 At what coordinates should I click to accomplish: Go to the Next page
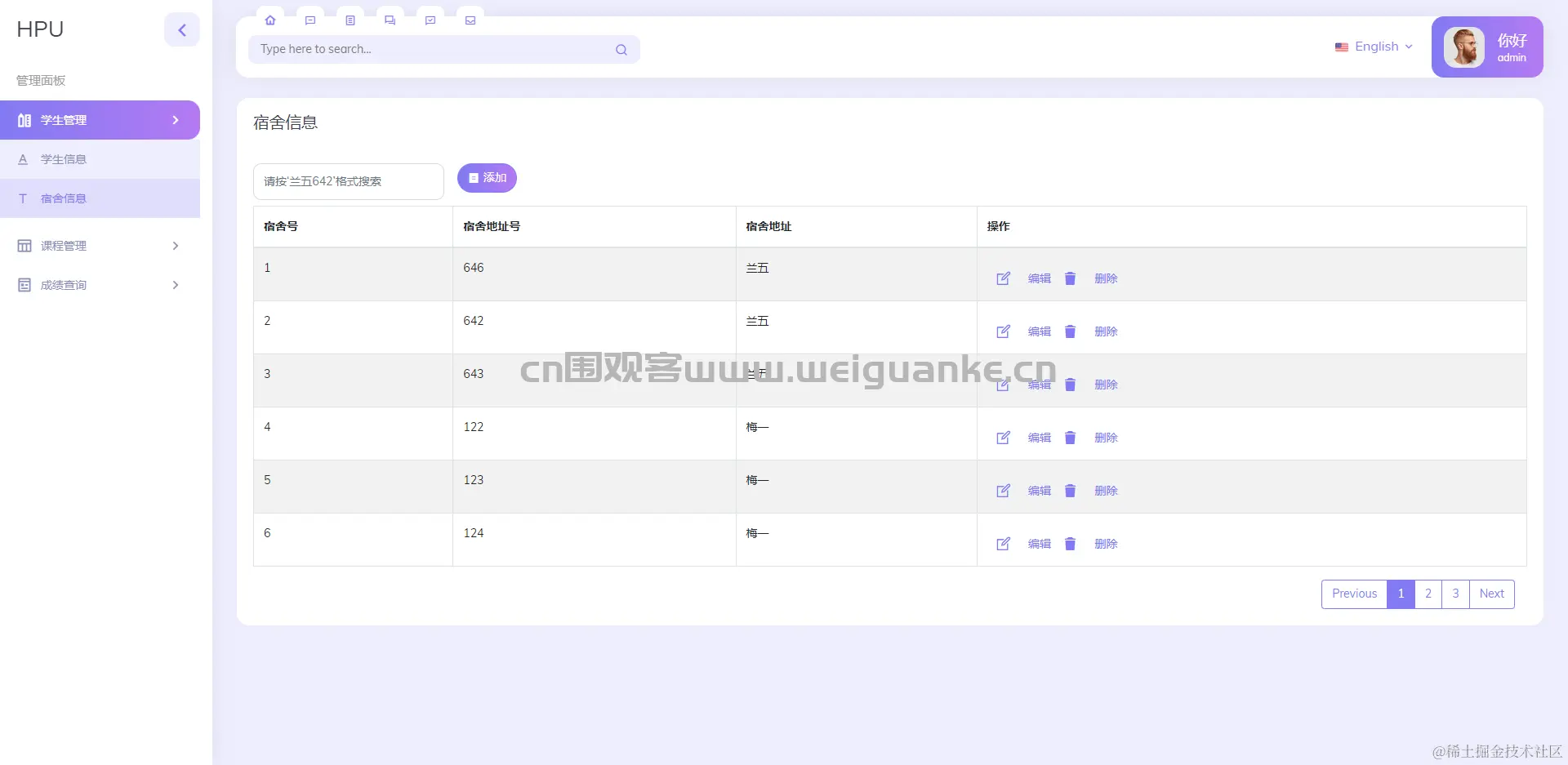[1492, 594]
